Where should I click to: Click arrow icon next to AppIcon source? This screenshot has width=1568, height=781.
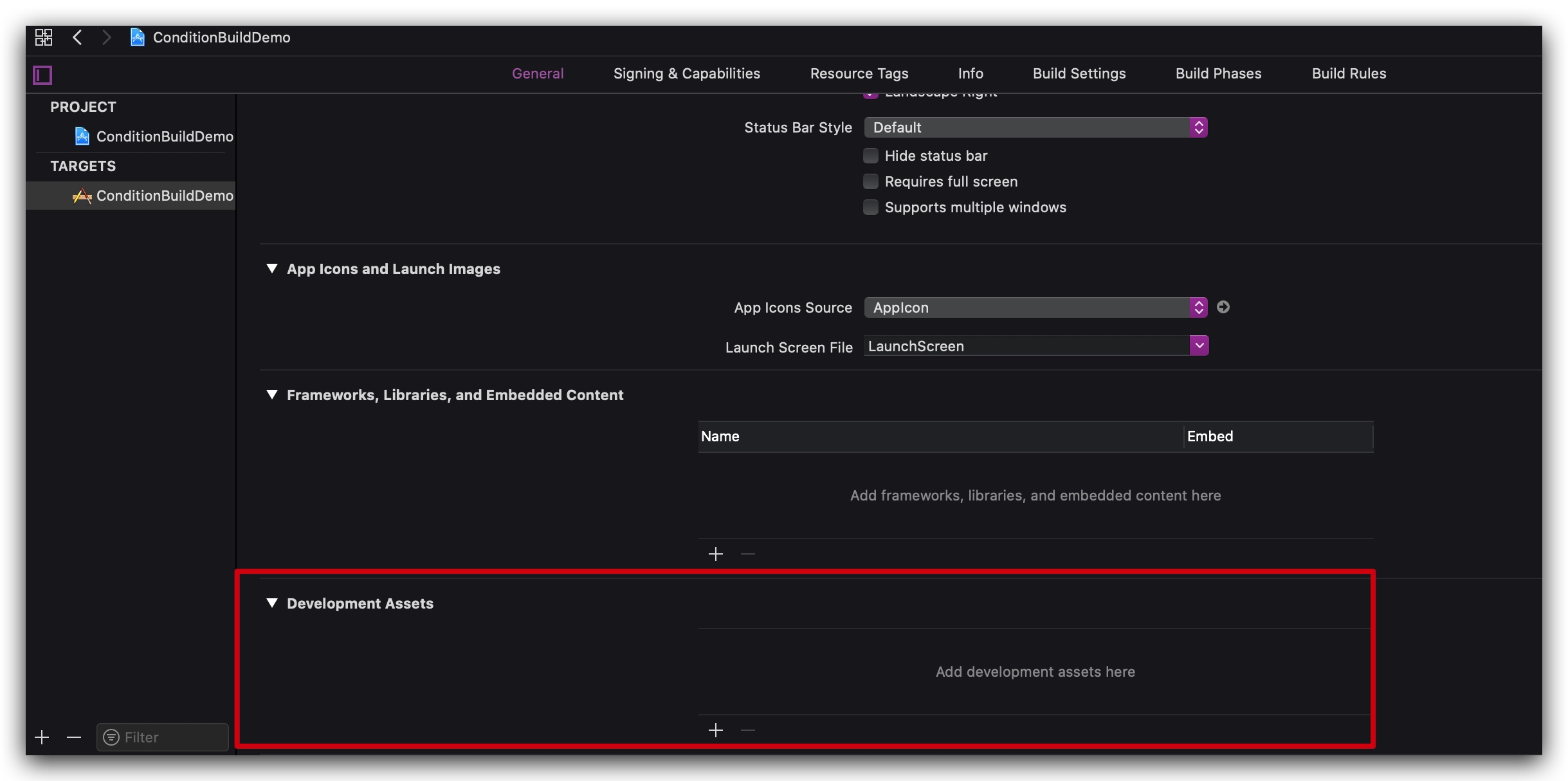(1223, 308)
